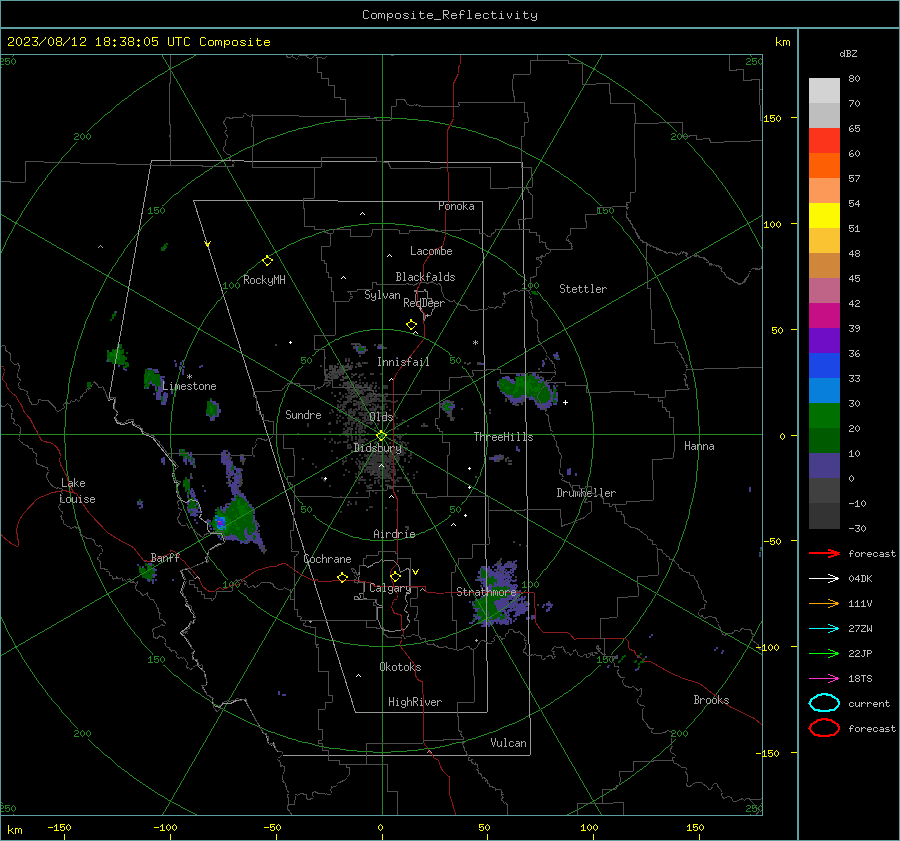Click the green 22JP arrow icon
The width and height of the screenshot is (900, 841).
[824, 653]
